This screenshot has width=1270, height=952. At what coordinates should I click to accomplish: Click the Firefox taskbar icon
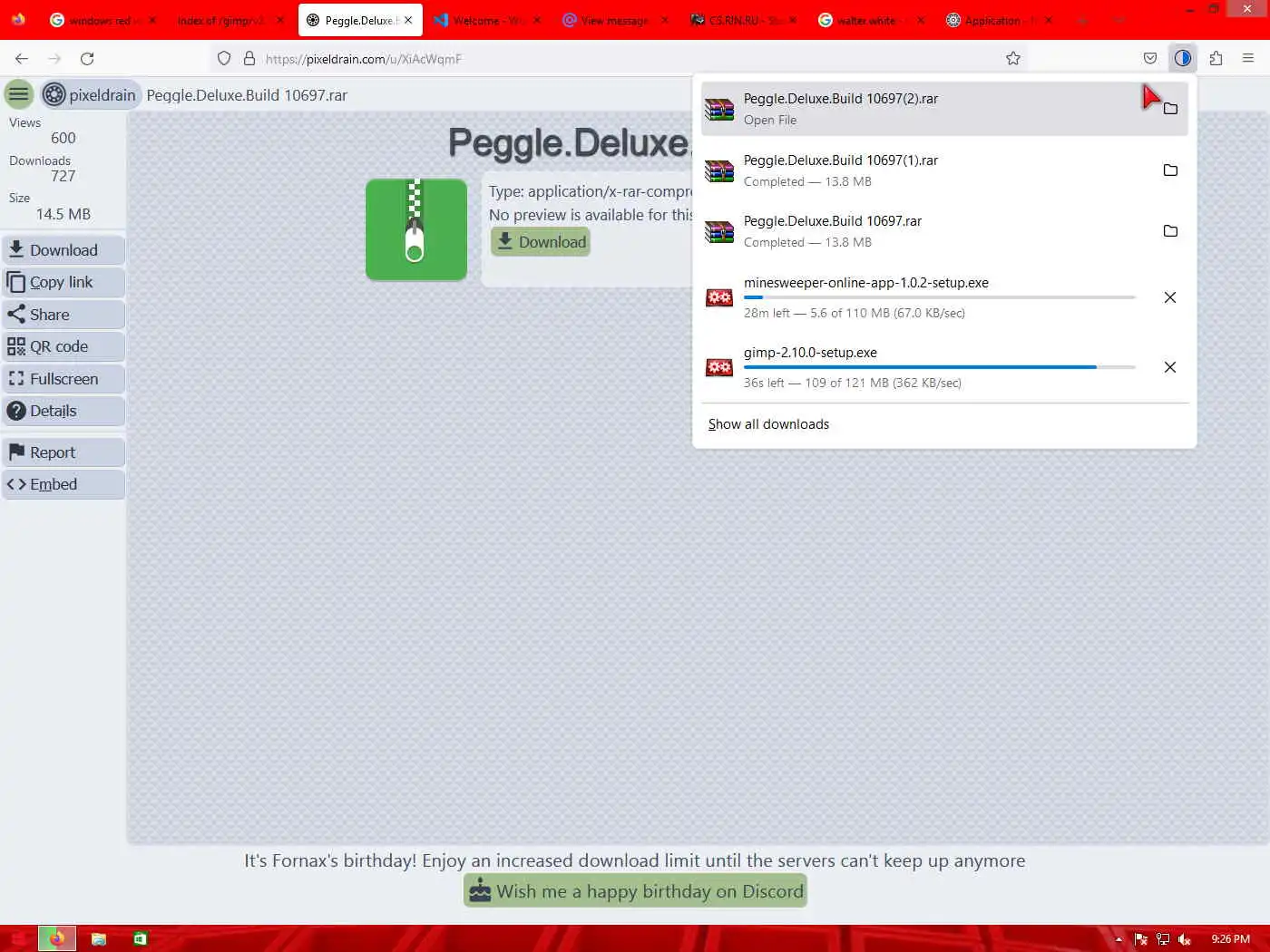[x=56, y=938]
